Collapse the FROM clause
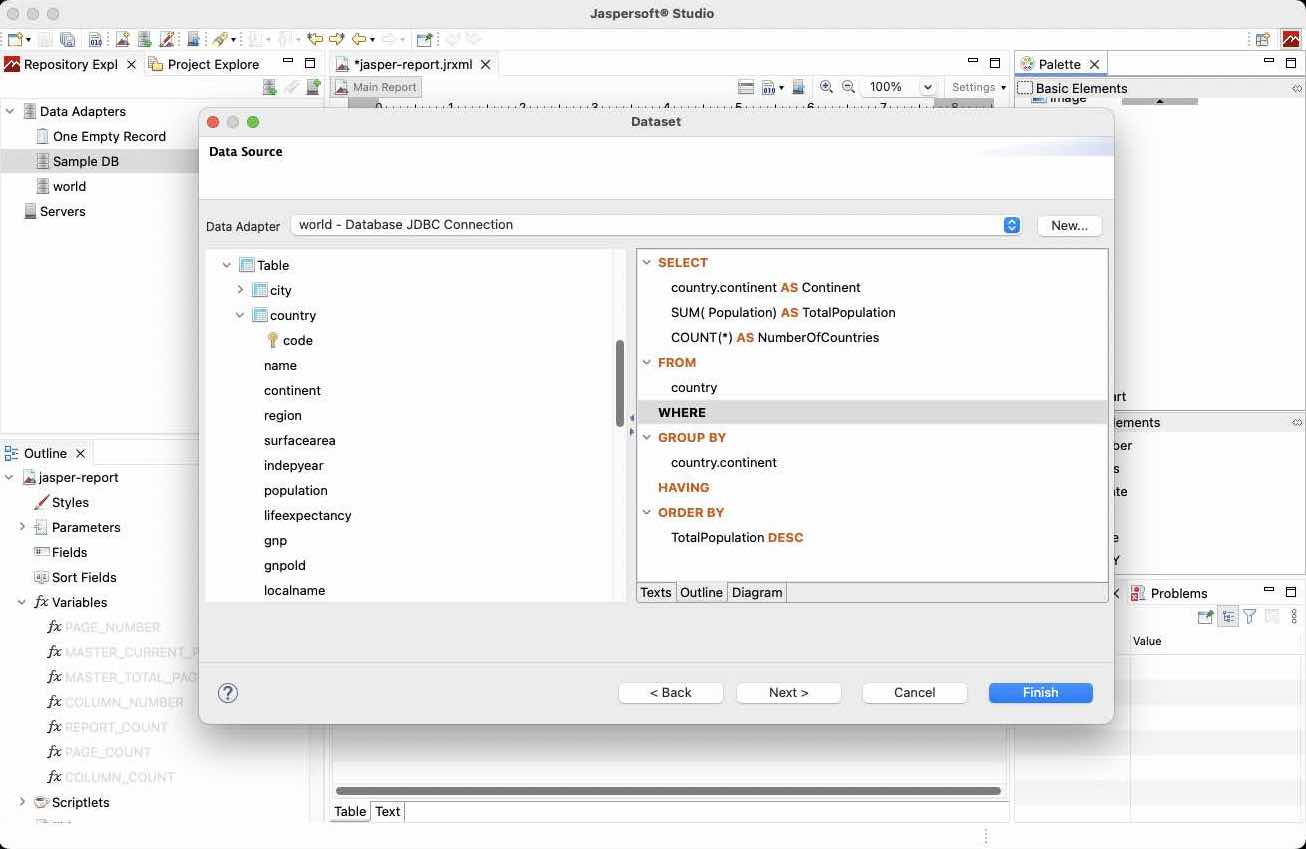Image resolution: width=1306 pixels, height=849 pixels. coord(647,362)
